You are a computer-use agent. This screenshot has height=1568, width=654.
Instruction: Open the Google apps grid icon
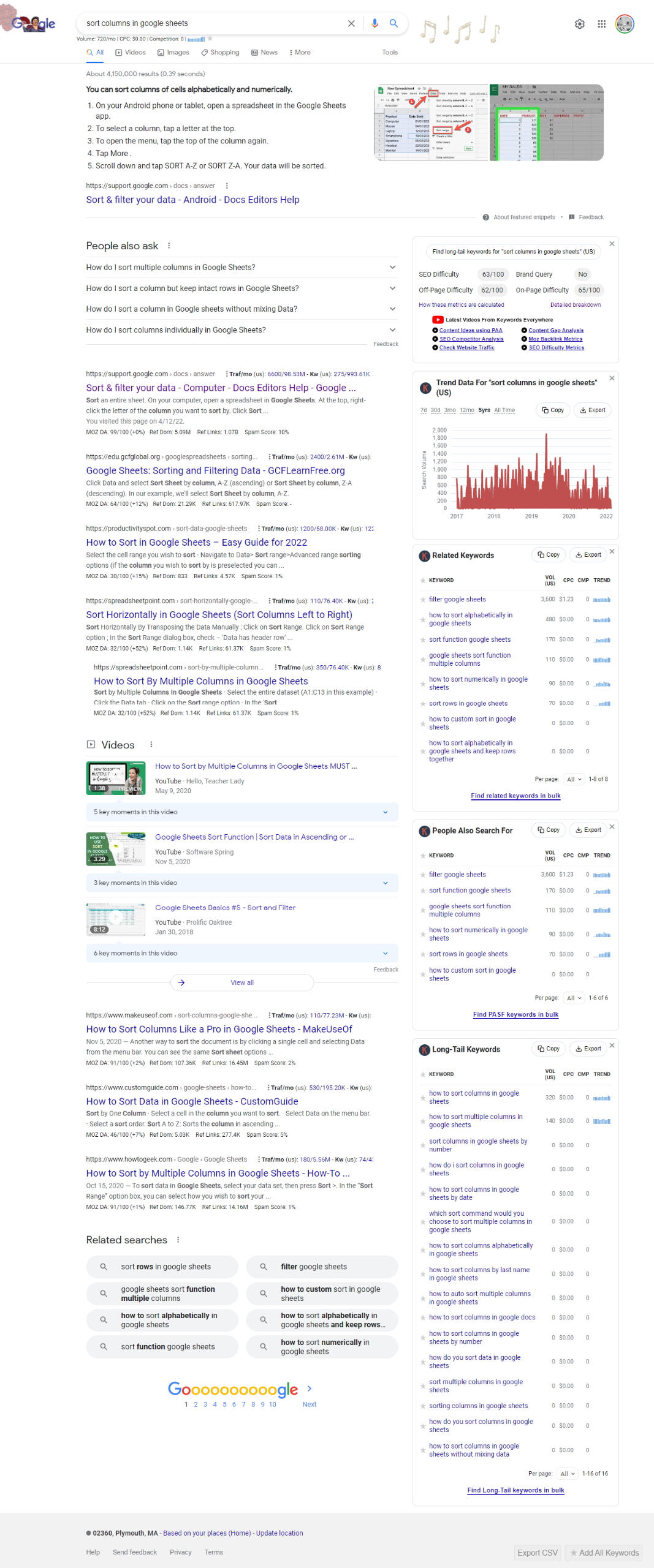click(x=602, y=24)
